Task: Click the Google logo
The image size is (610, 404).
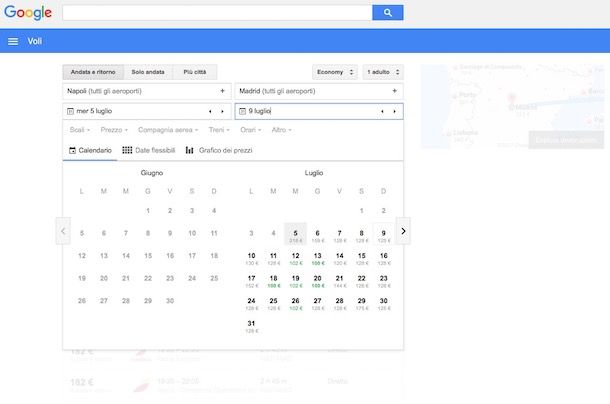Action: pyautogui.click(x=28, y=12)
